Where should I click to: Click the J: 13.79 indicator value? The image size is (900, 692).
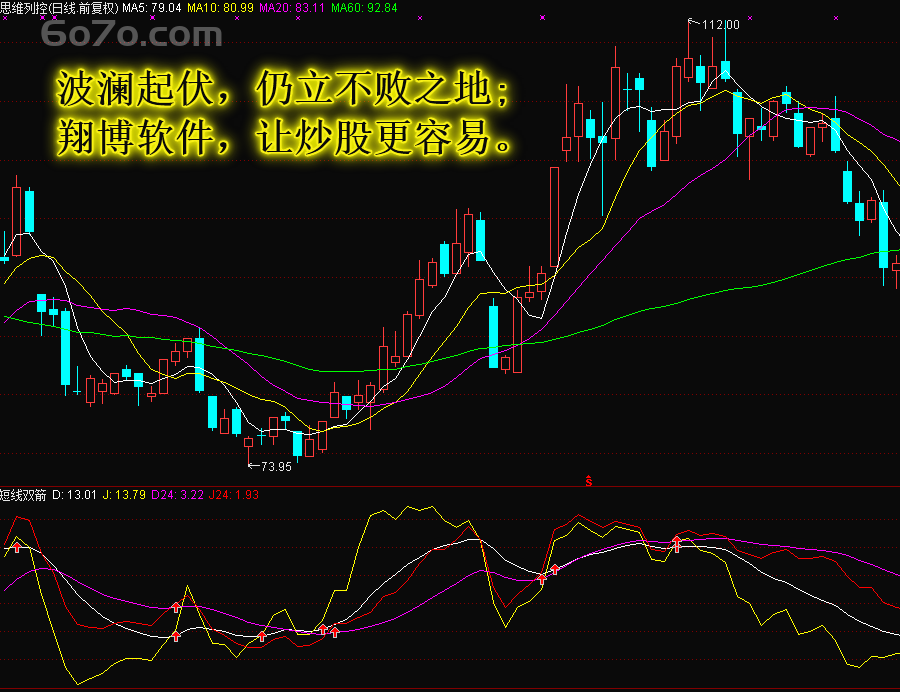(124, 495)
